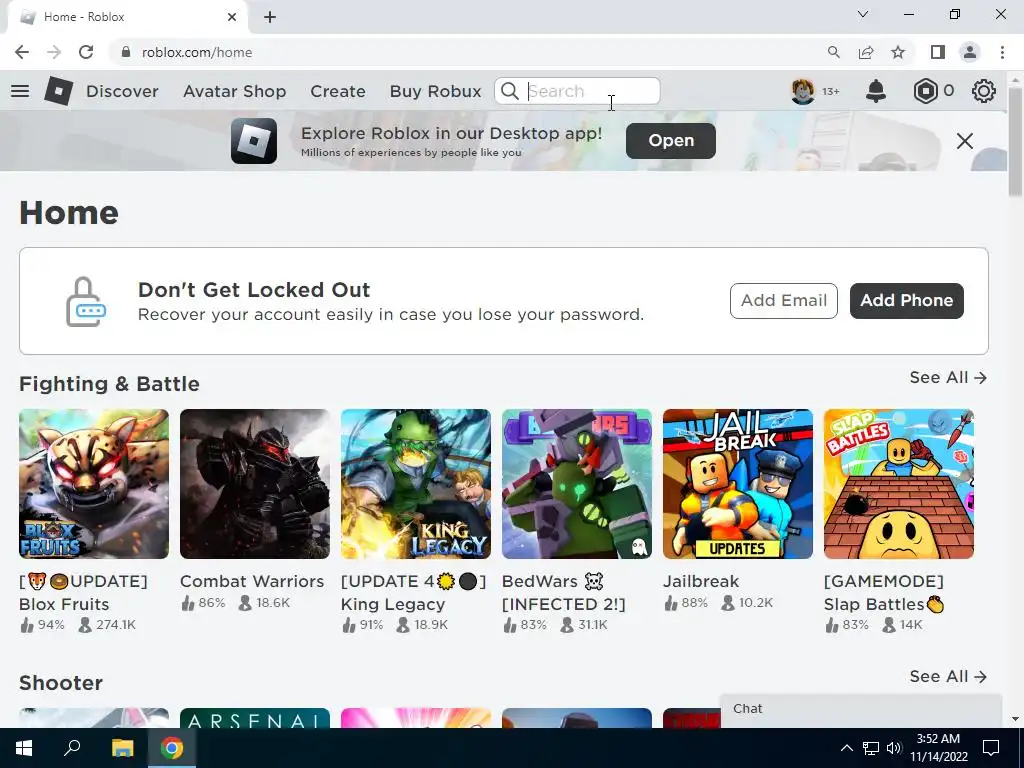Click the scrollbar down arrow
The height and width of the screenshot is (768, 1024).
coord(1016,719)
